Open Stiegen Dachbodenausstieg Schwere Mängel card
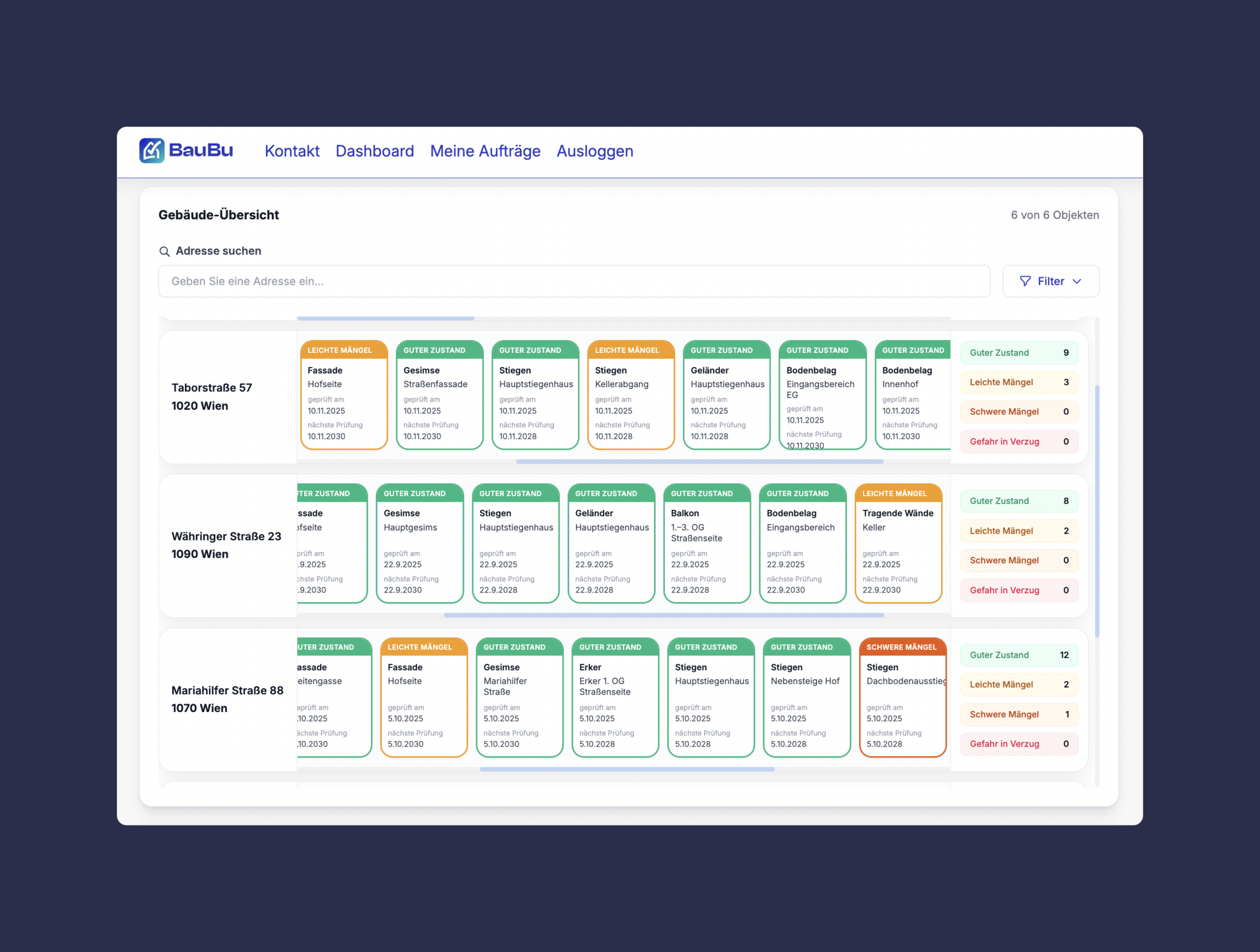Image resolution: width=1260 pixels, height=952 pixels. [902, 697]
